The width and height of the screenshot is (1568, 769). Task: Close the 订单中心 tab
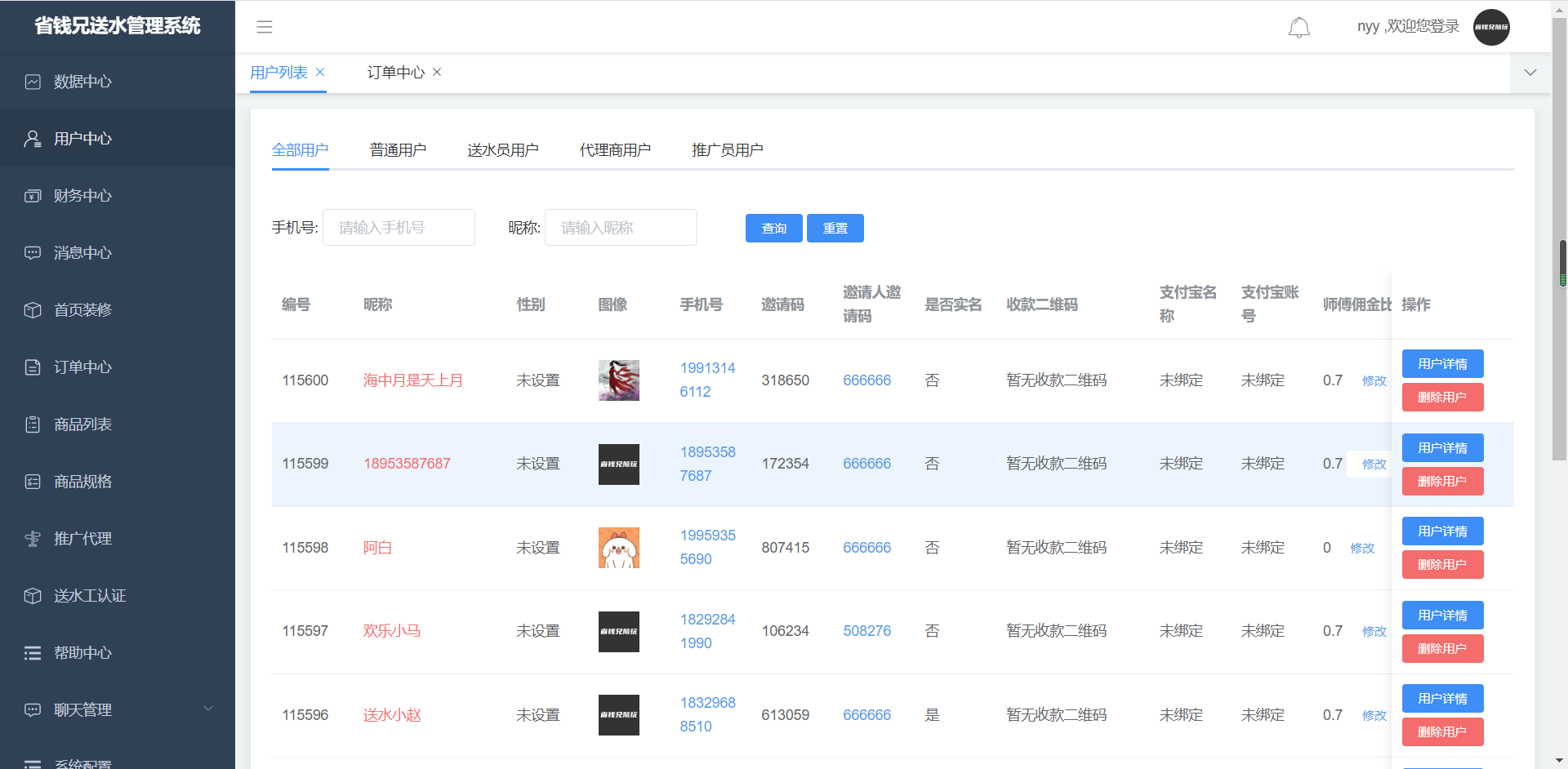437,72
